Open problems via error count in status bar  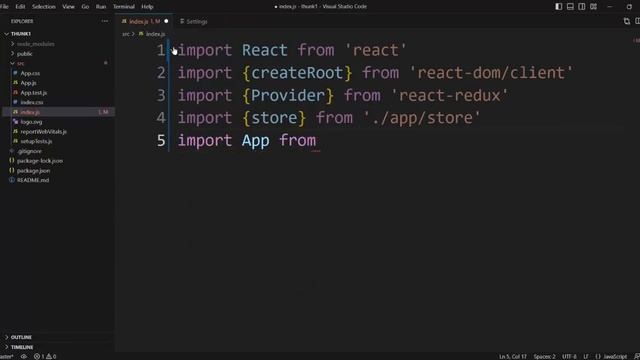tap(45, 356)
